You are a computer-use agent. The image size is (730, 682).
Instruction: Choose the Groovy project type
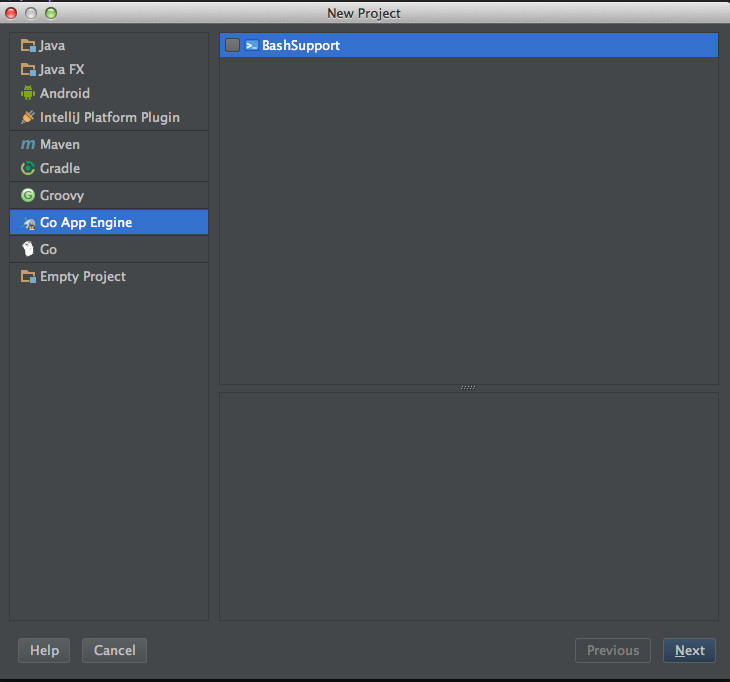click(x=109, y=195)
